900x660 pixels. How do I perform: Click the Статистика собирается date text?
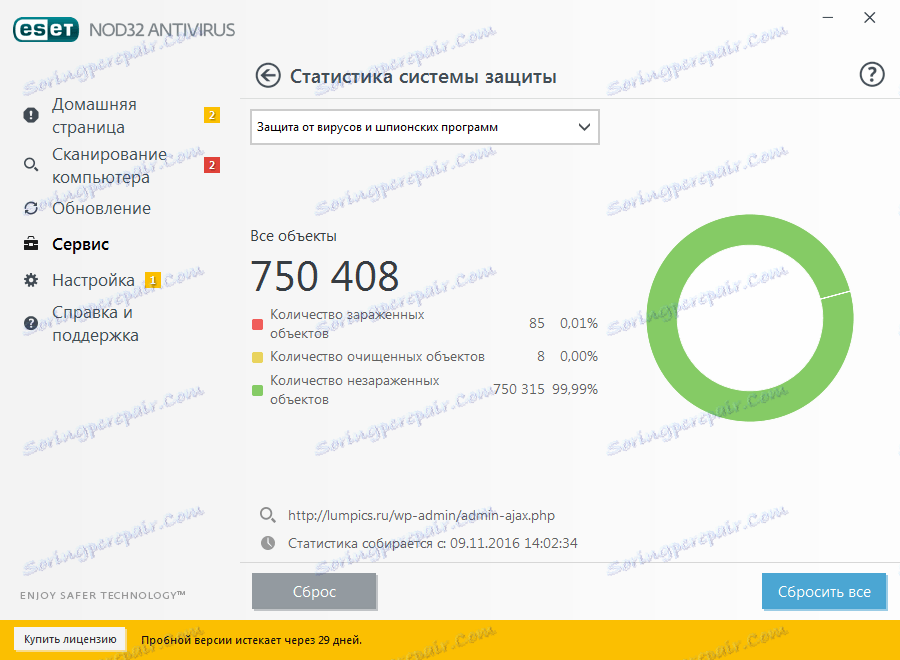coord(433,543)
